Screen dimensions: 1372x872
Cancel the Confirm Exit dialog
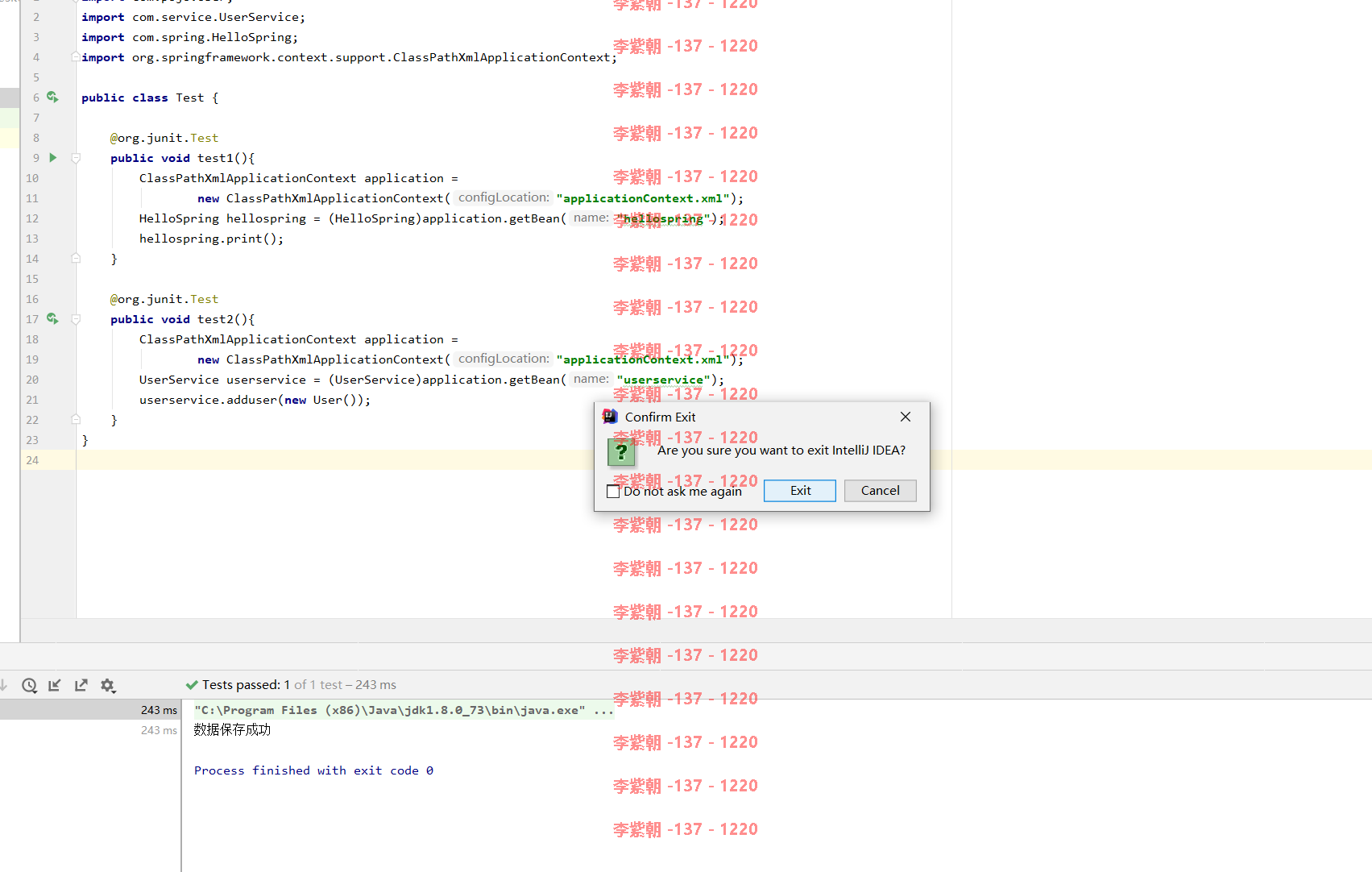tap(880, 491)
